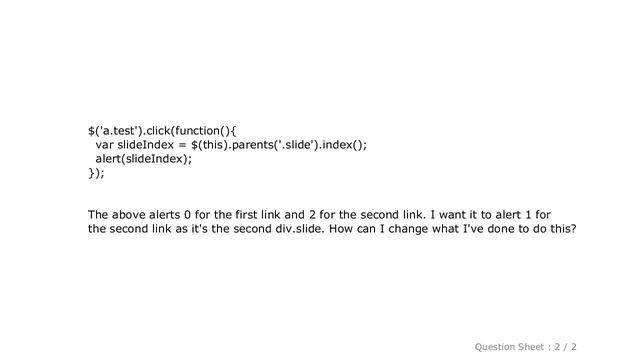Click the sentence starting "How can I change"
This screenshot has width=640, height=360.
(x=453, y=229)
